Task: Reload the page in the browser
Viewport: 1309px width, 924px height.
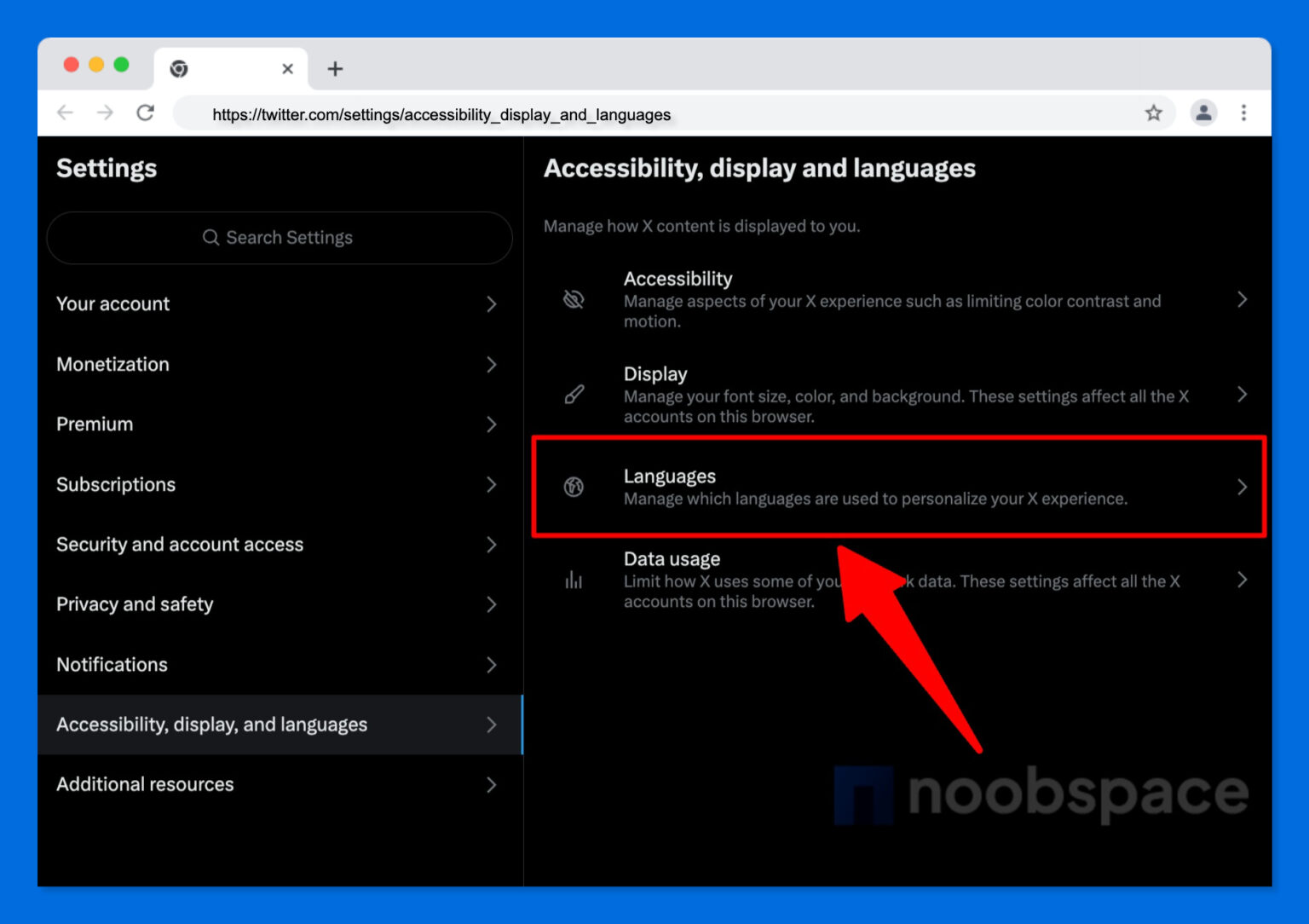Action: (145, 113)
